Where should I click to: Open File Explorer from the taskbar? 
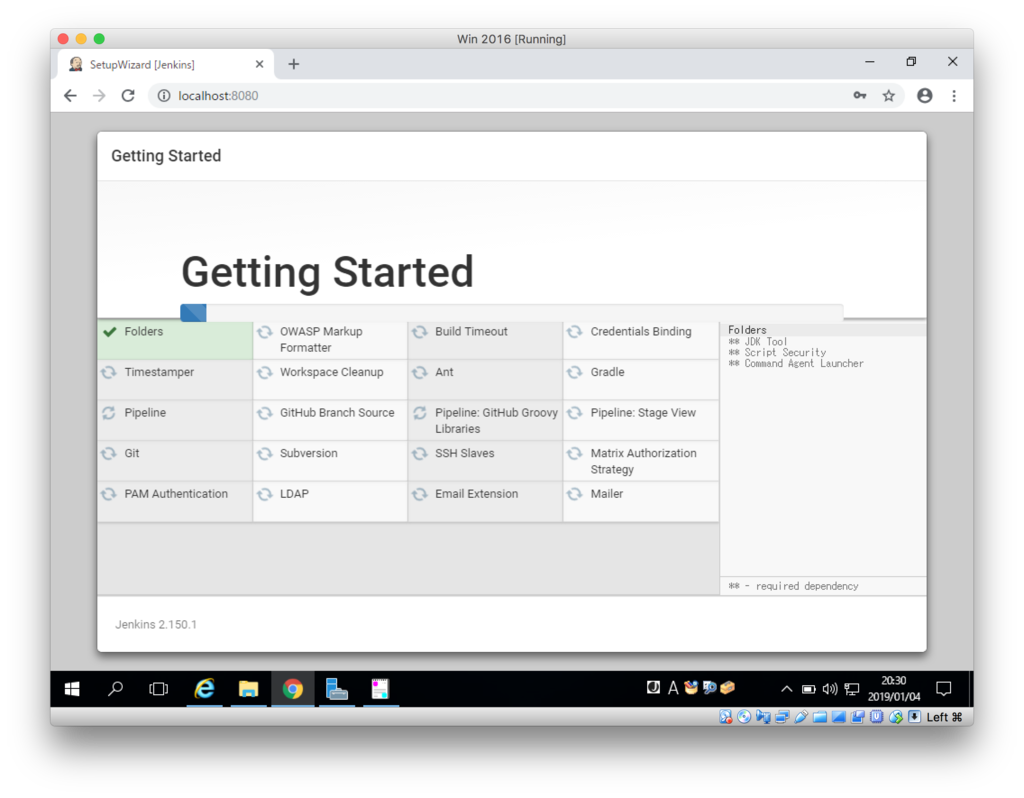click(248, 689)
